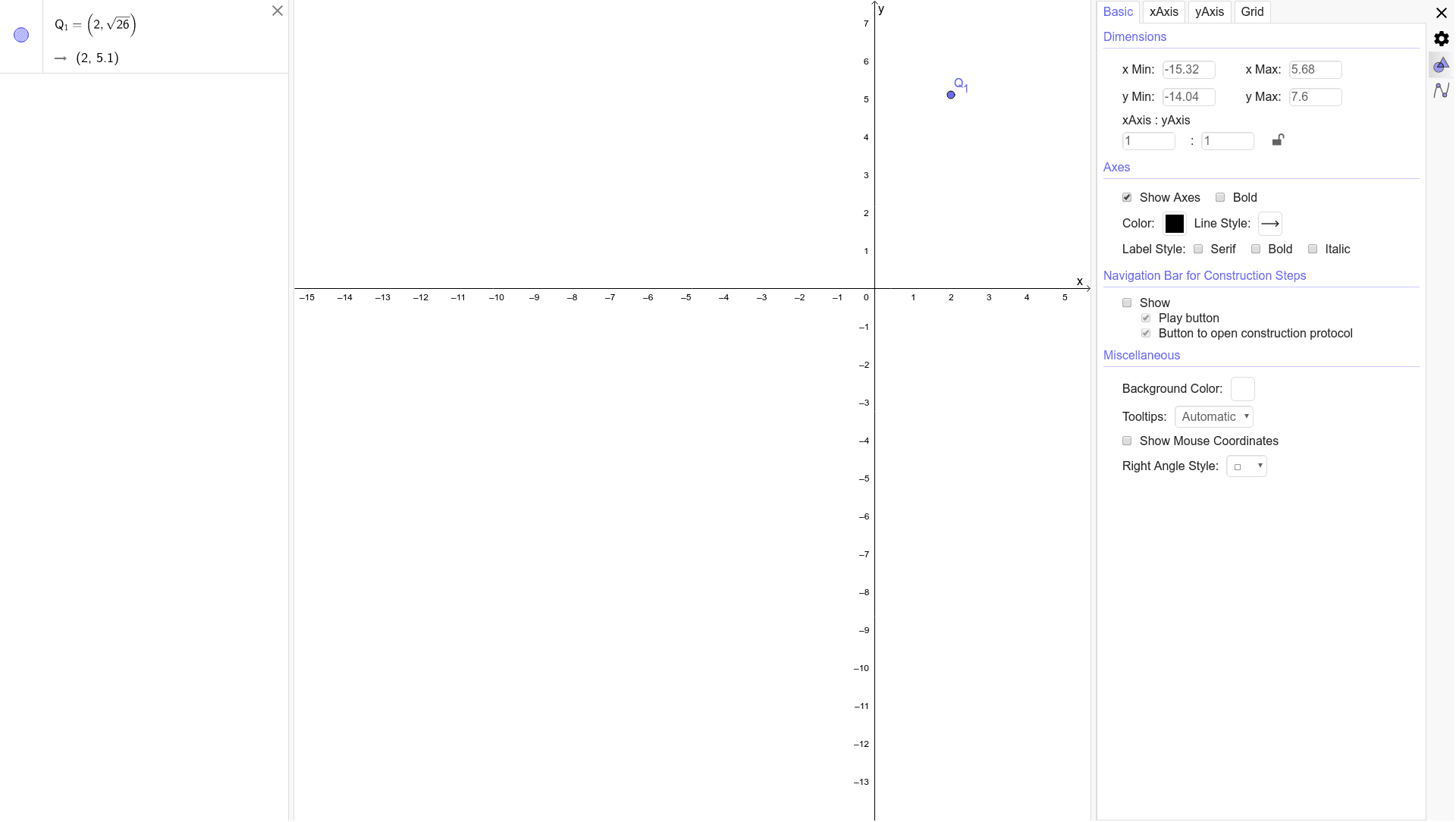Open the Tooltips Automatic dropdown
The image size is (1456, 822).
1213,417
